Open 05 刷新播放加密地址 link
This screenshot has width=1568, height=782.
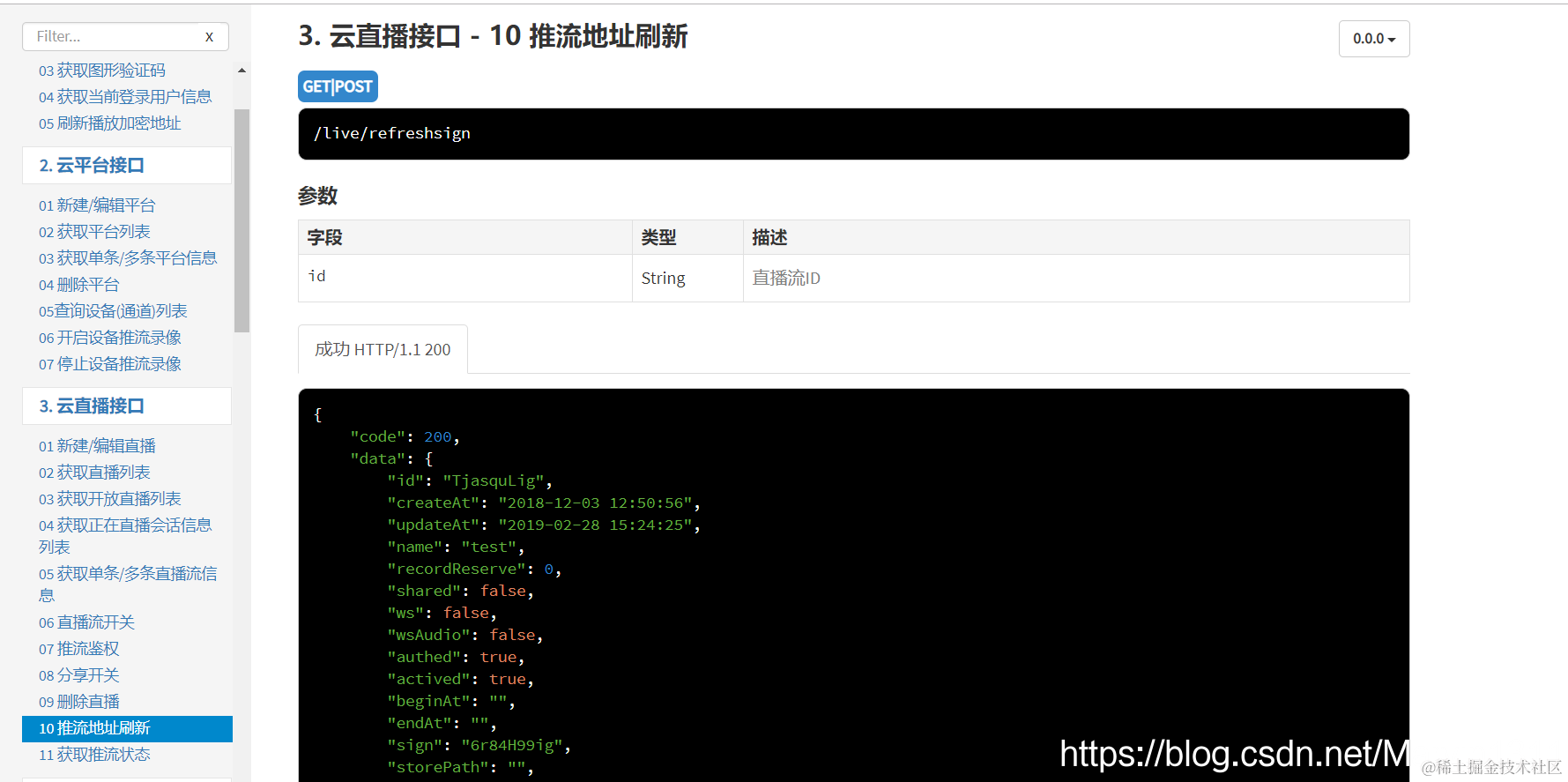coord(110,123)
